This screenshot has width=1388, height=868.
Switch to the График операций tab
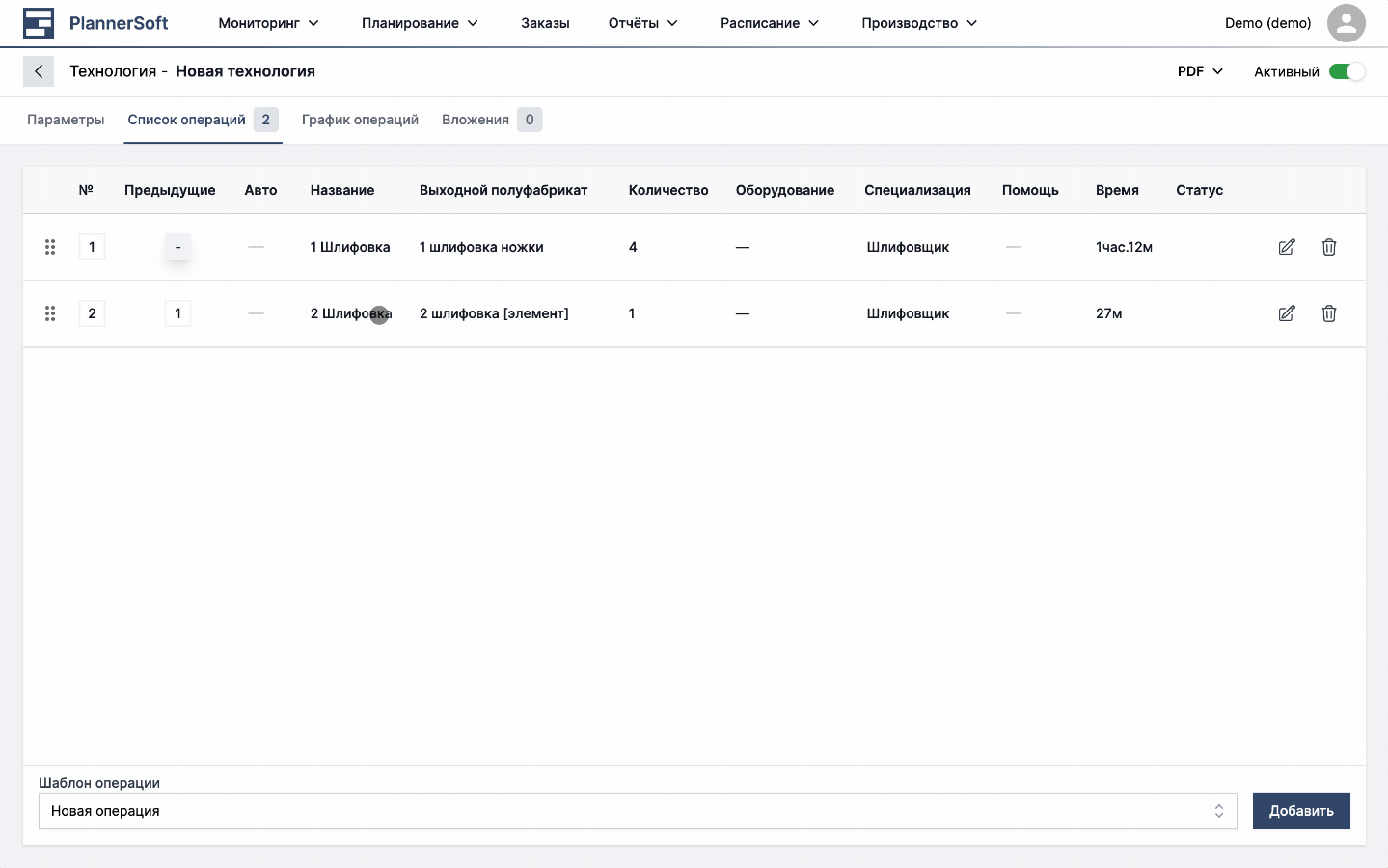coord(360,120)
